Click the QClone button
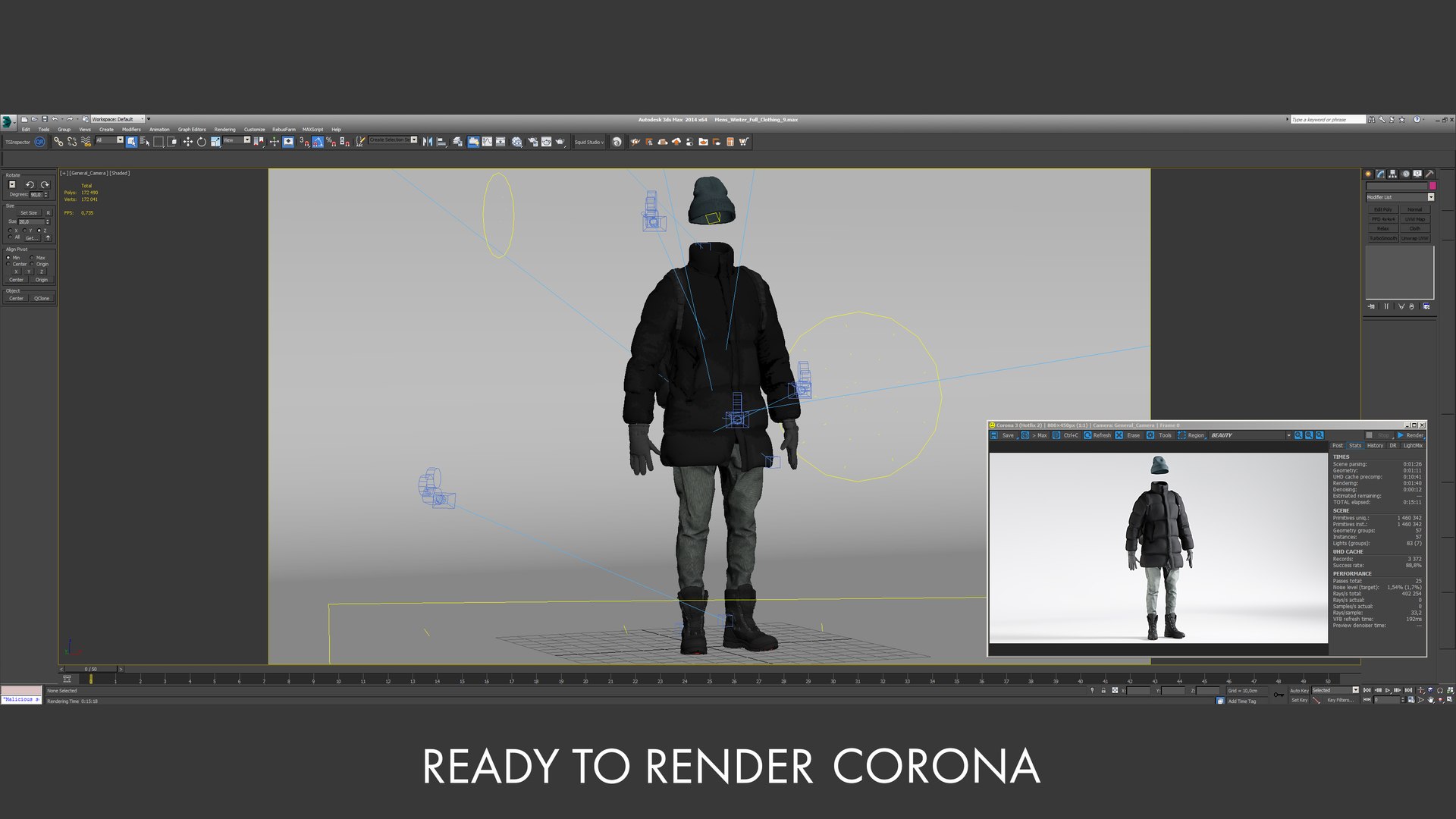This screenshot has width=1456, height=819. [42, 299]
